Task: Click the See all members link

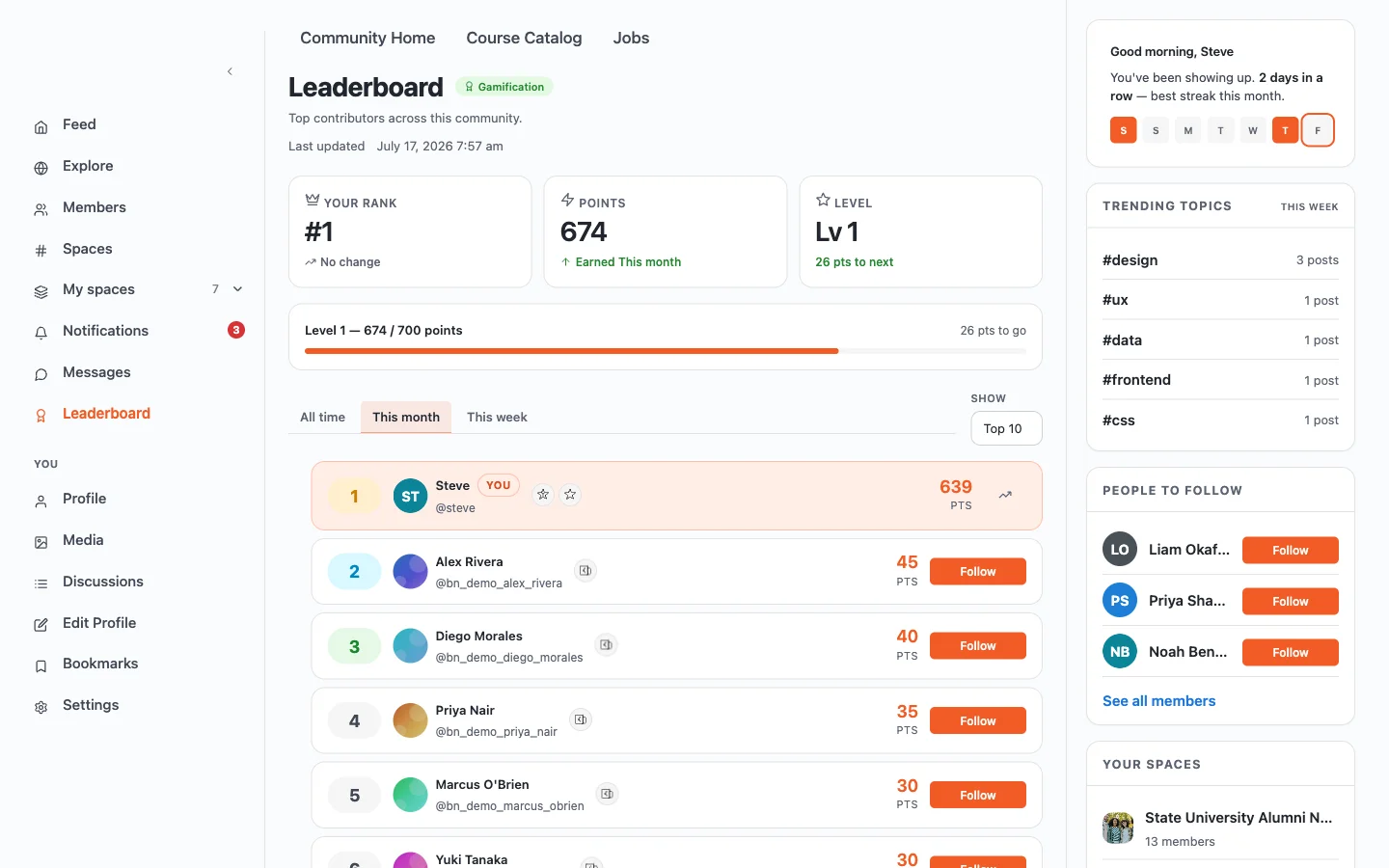Action: pos(1158,701)
